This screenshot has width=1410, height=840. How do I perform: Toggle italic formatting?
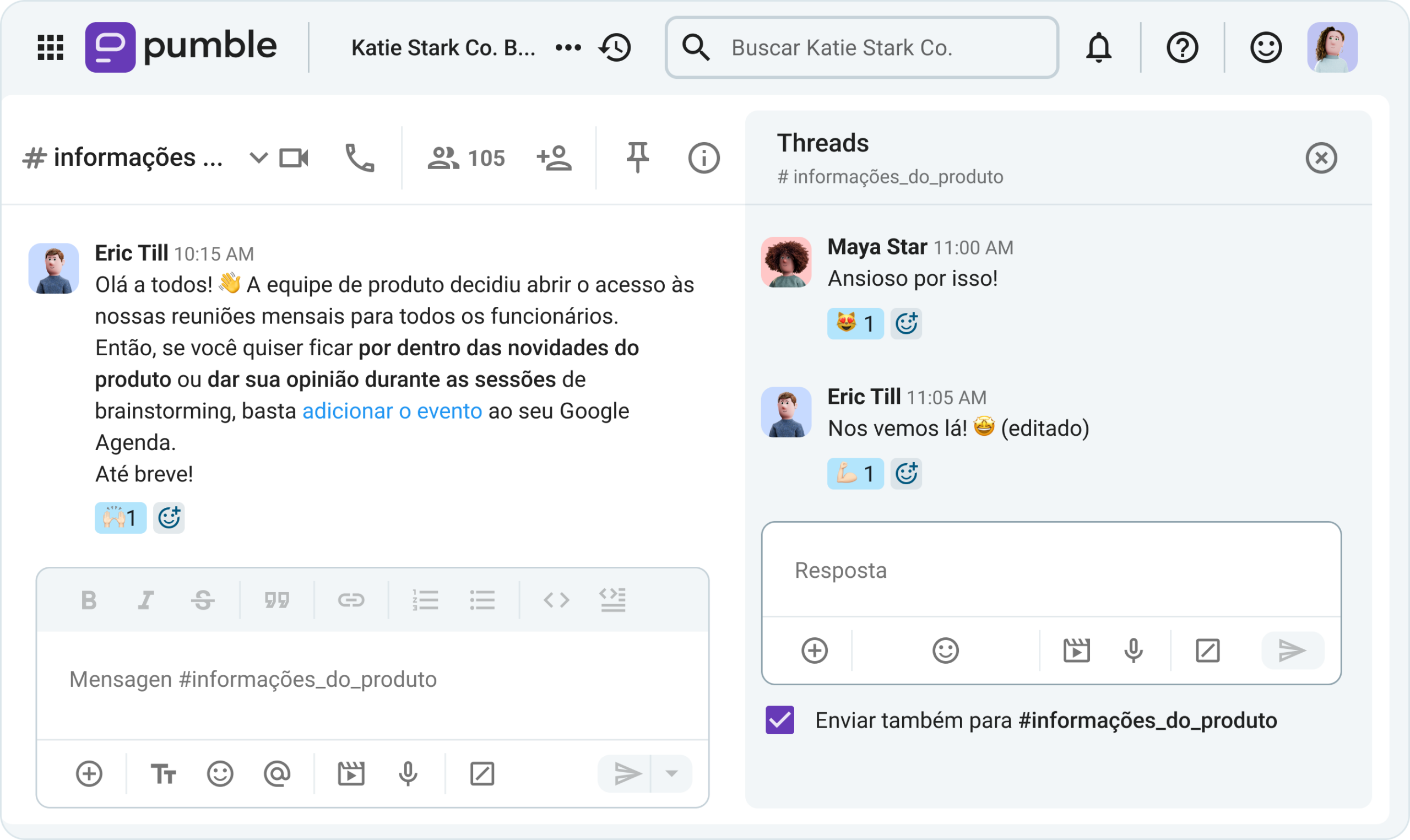(146, 600)
